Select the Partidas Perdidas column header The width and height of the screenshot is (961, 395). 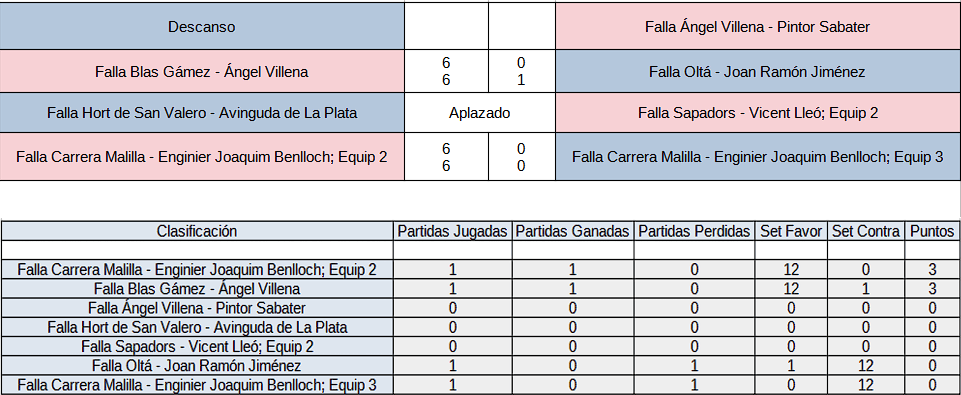(x=694, y=231)
